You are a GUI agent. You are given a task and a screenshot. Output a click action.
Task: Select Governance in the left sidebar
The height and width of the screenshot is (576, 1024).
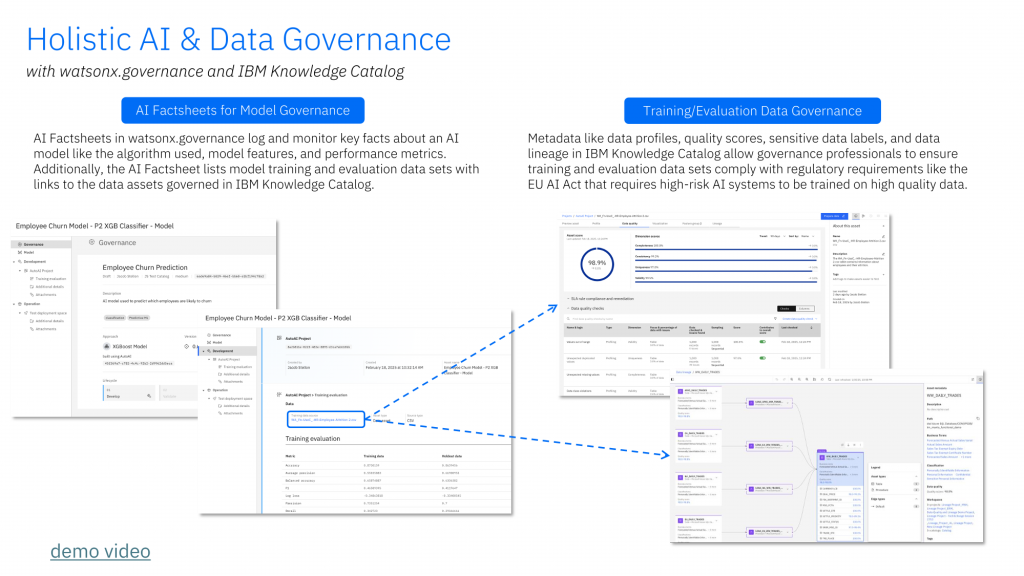point(35,243)
